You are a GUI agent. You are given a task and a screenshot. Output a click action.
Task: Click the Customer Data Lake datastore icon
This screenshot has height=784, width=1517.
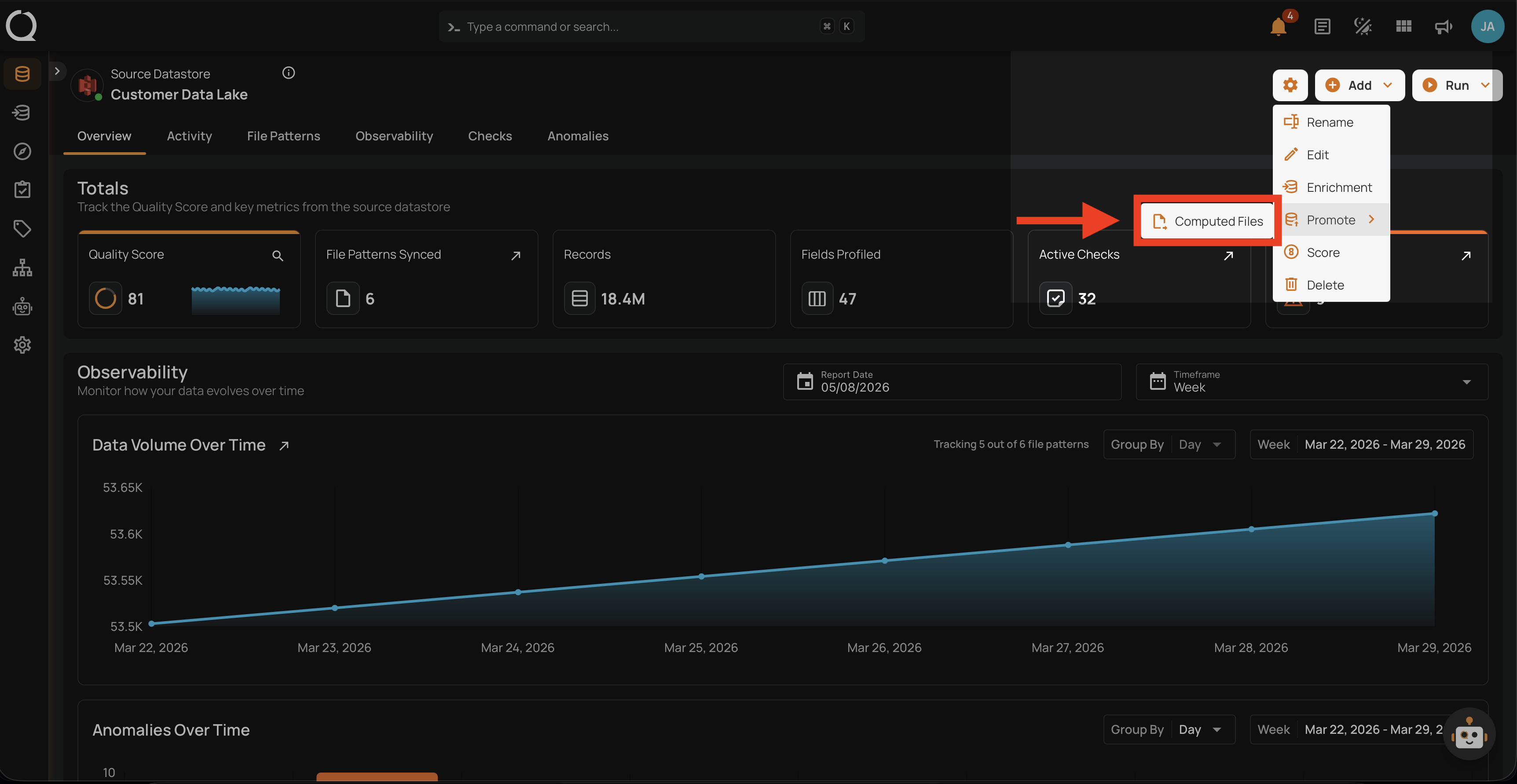87,85
